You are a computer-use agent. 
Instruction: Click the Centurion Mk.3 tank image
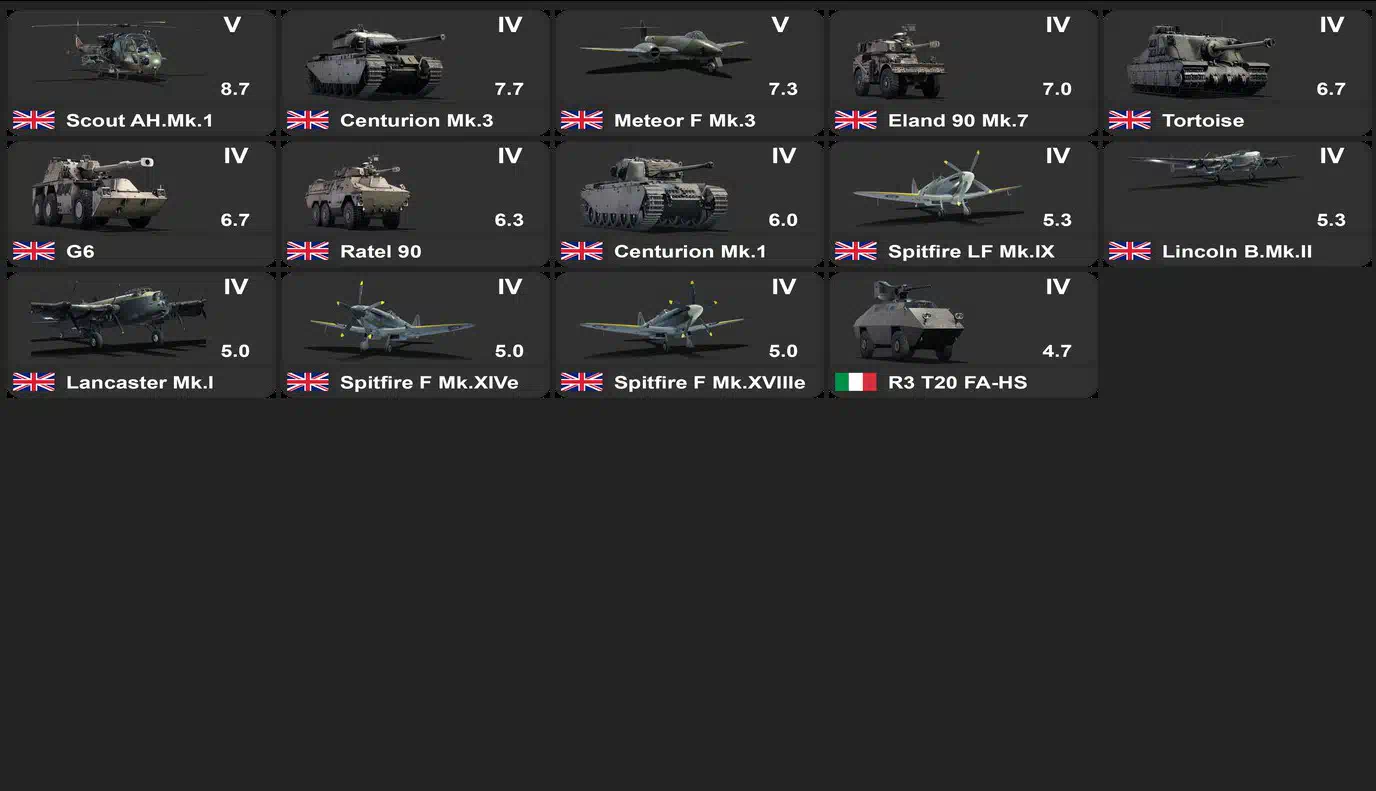(x=375, y=61)
